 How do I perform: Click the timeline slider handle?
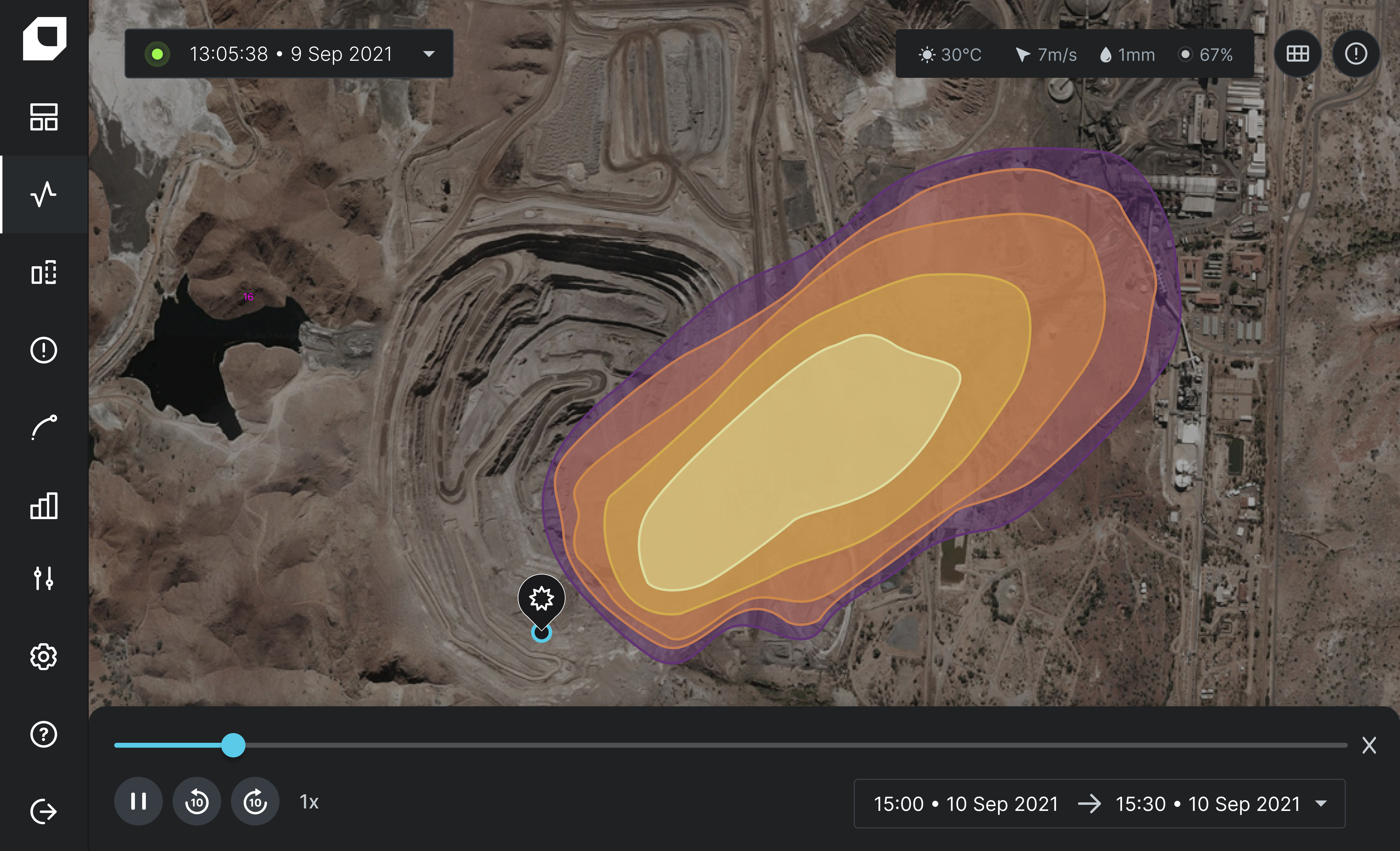click(233, 745)
